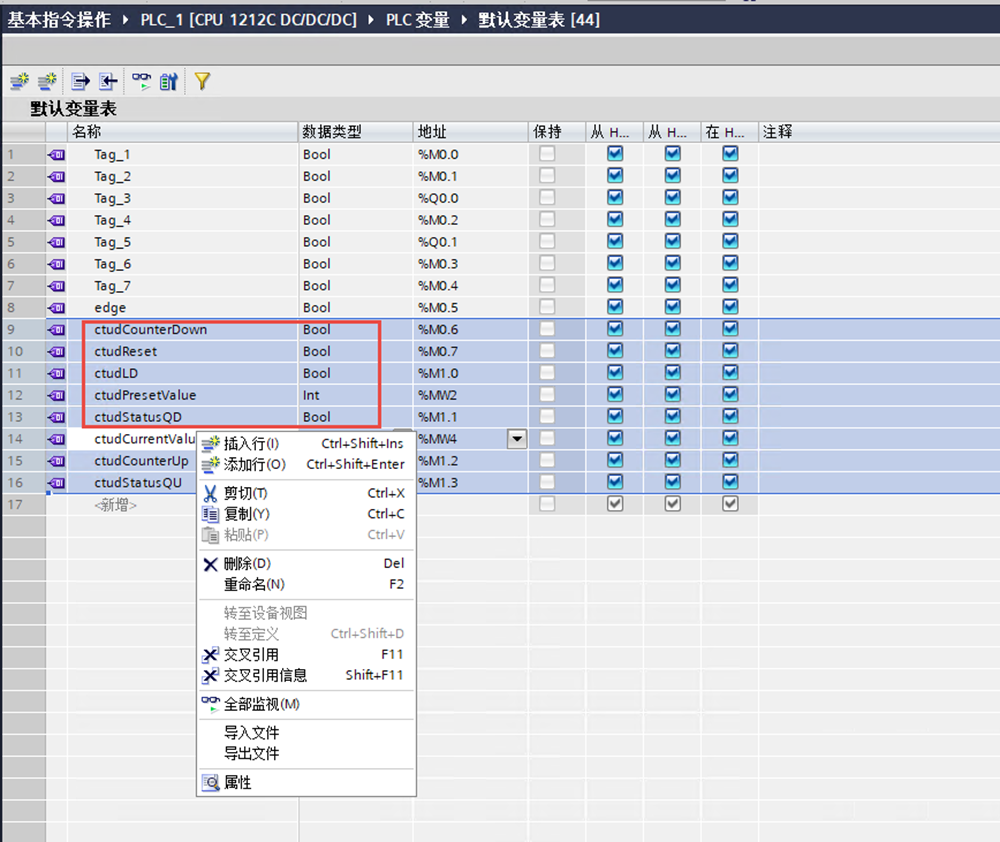This screenshot has width=1000, height=842.
Task: Open 属性 from the context menu
Action: [237, 783]
